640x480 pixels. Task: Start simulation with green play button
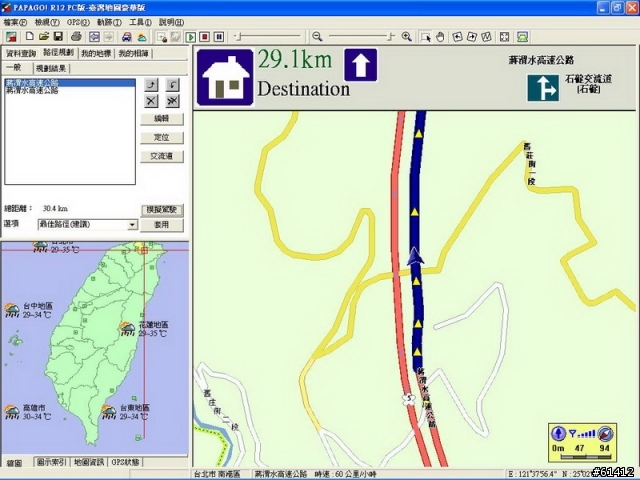[x=191, y=37]
